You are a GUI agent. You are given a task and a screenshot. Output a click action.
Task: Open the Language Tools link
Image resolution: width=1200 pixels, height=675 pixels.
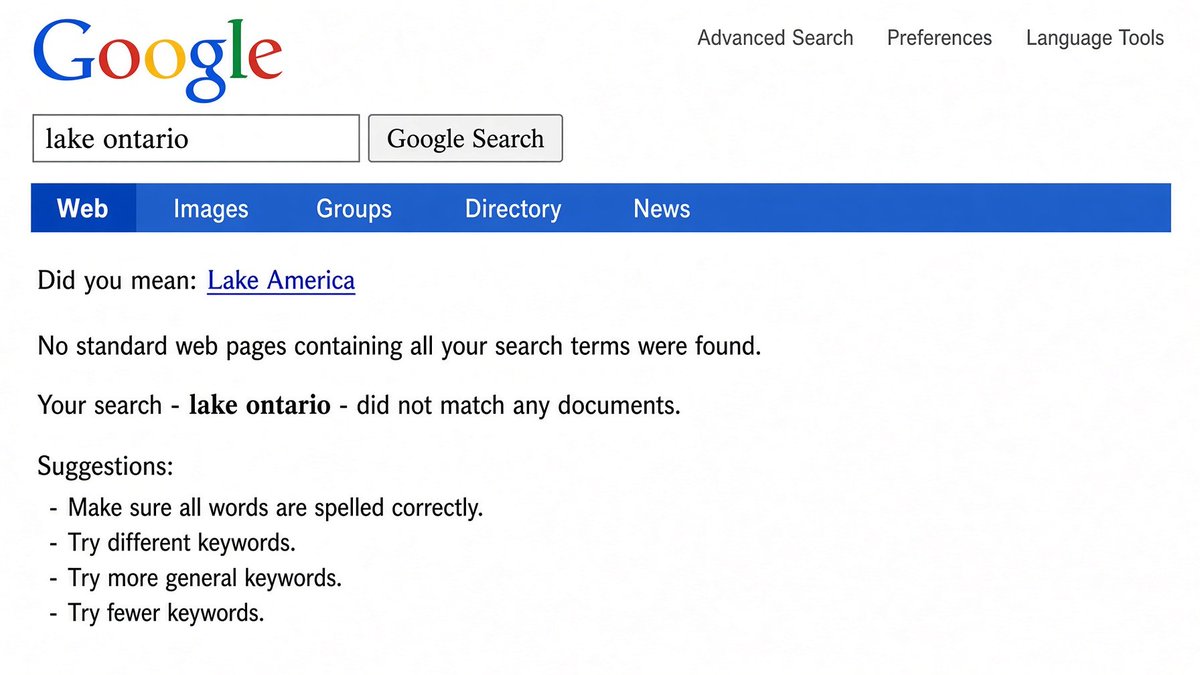click(1095, 39)
